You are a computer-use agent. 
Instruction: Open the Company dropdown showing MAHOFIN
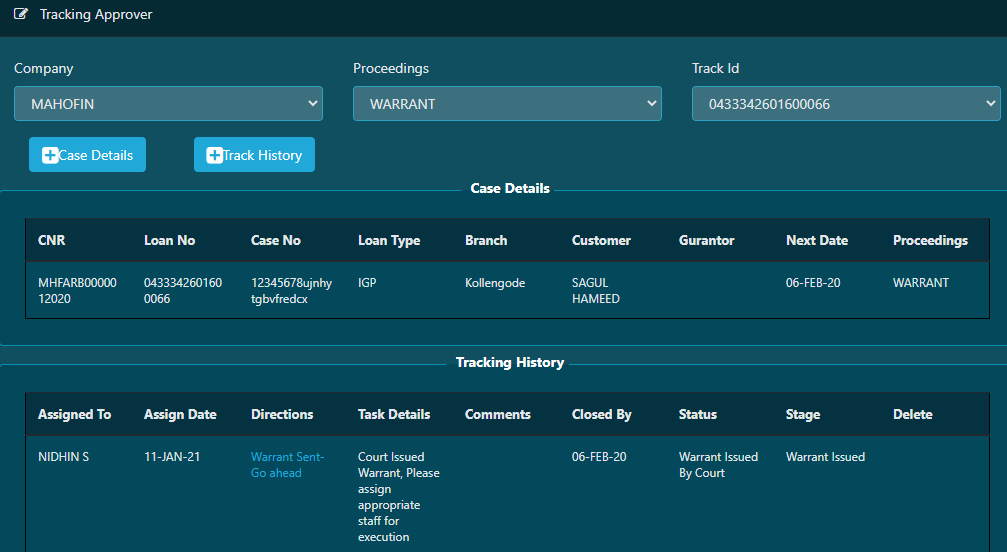pos(168,103)
